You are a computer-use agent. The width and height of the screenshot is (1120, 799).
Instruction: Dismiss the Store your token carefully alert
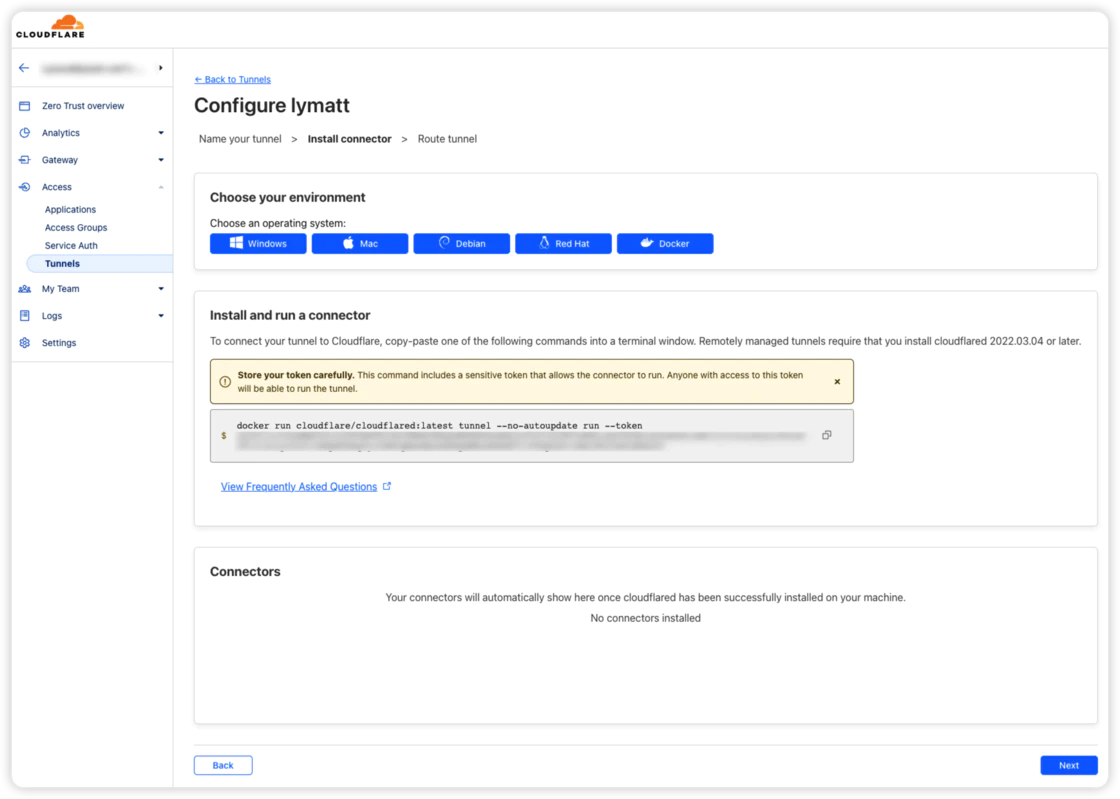tap(837, 381)
